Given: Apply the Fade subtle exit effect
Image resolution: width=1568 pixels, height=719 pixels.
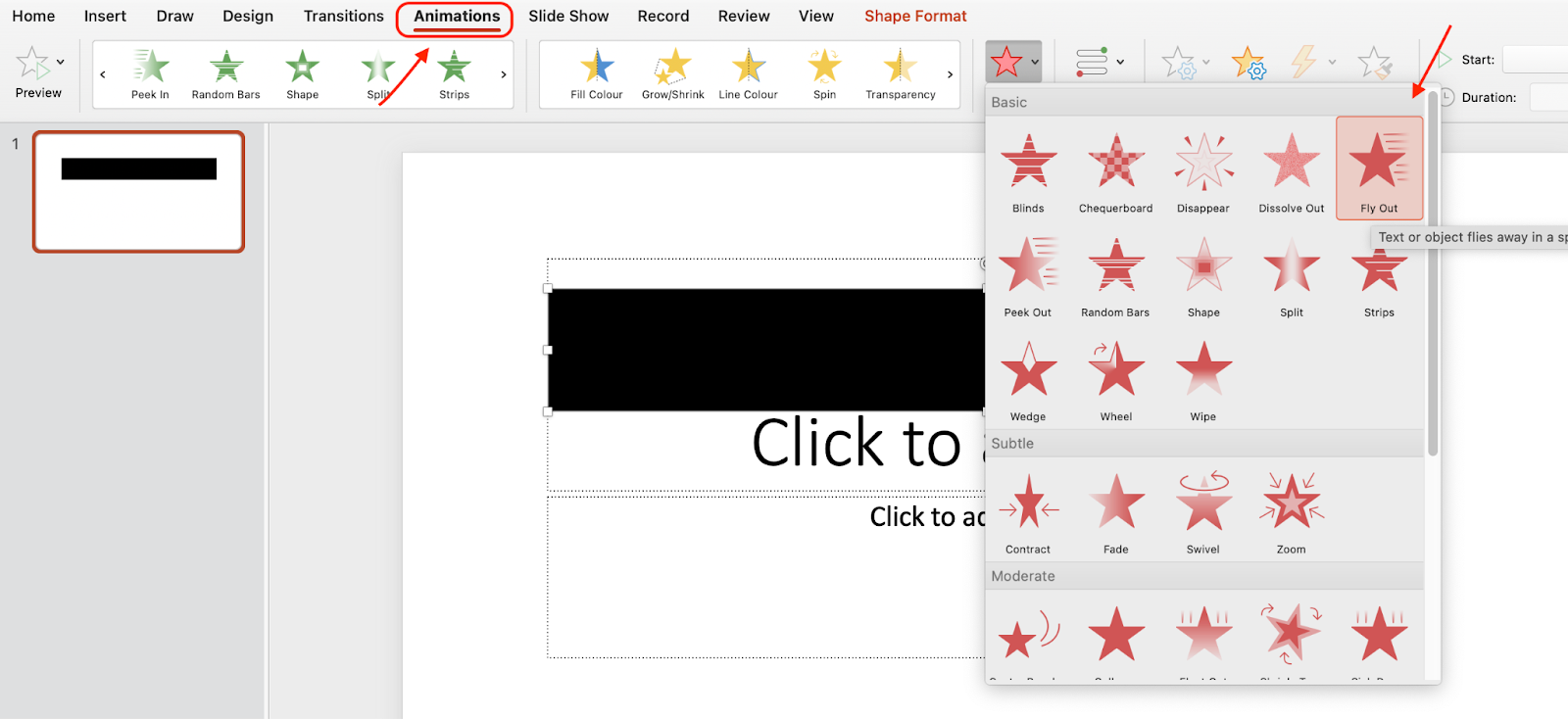Looking at the screenshot, I should click(1115, 513).
